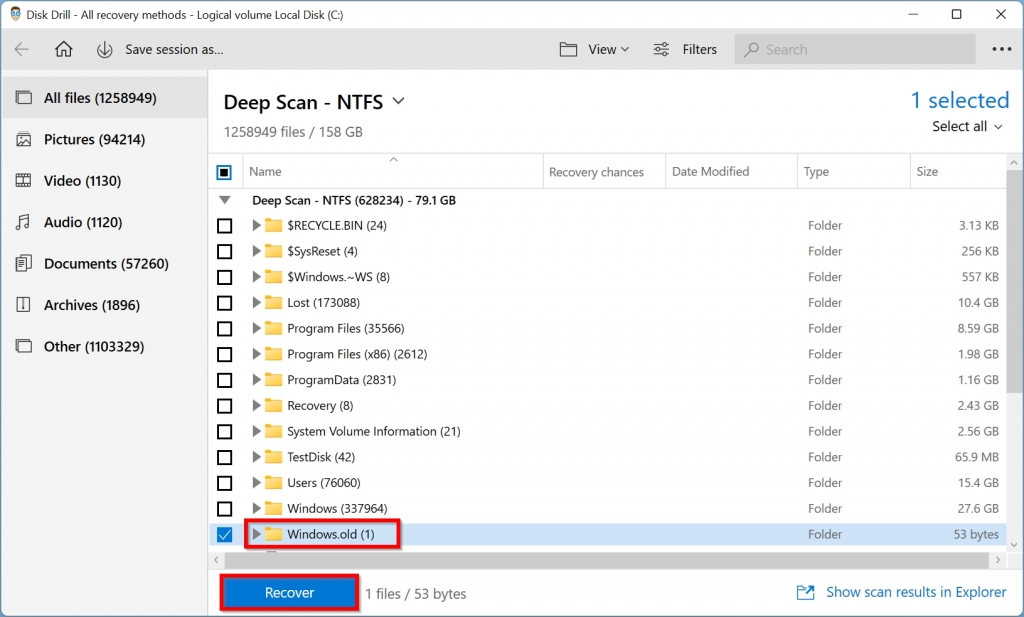Toggle the select-all checkbox in header
This screenshot has height=617, width=1024.
(x=225, y=171)
